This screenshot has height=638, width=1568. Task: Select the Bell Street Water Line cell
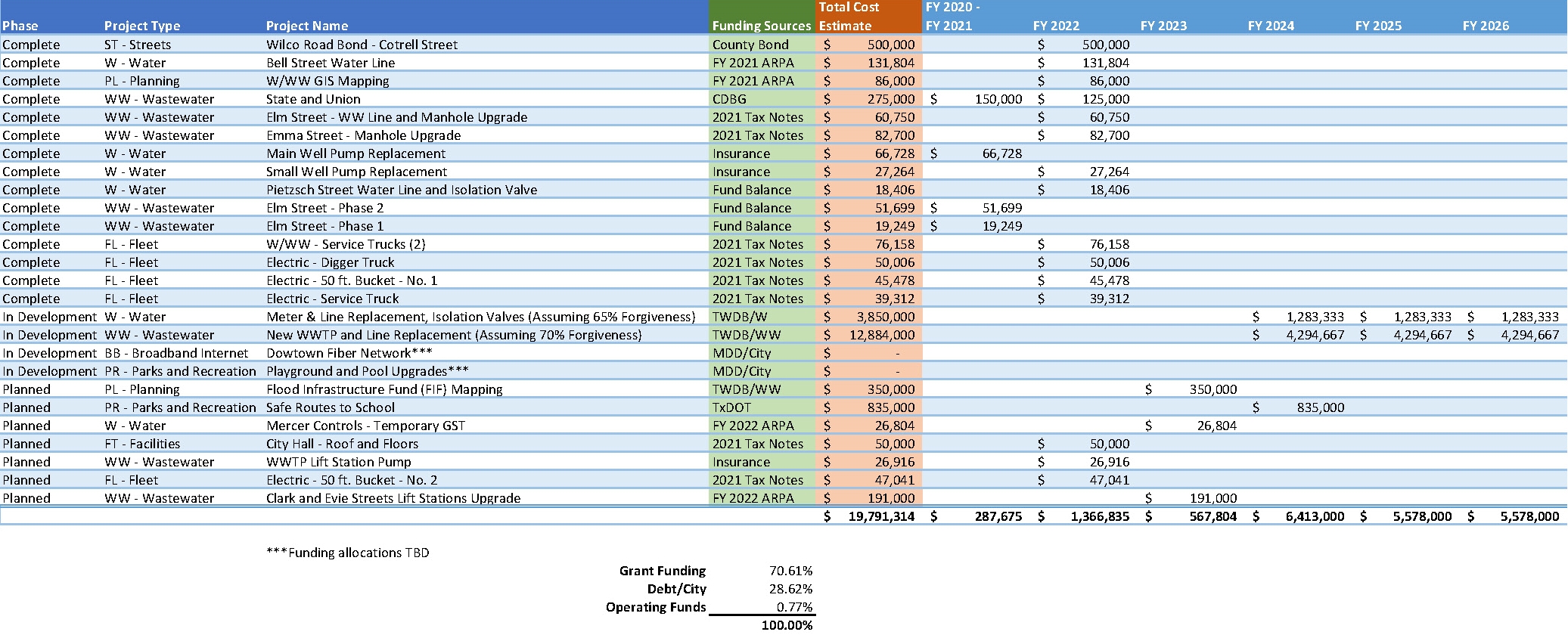(331, 63)
